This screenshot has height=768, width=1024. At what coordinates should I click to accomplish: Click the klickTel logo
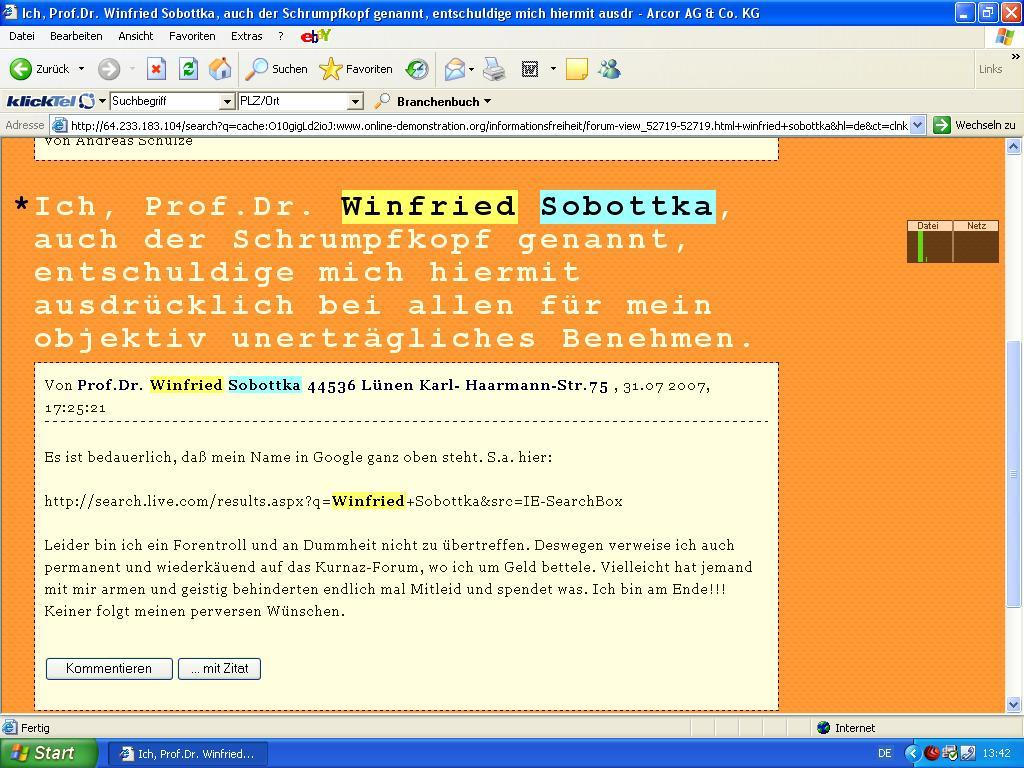point(50,101)
